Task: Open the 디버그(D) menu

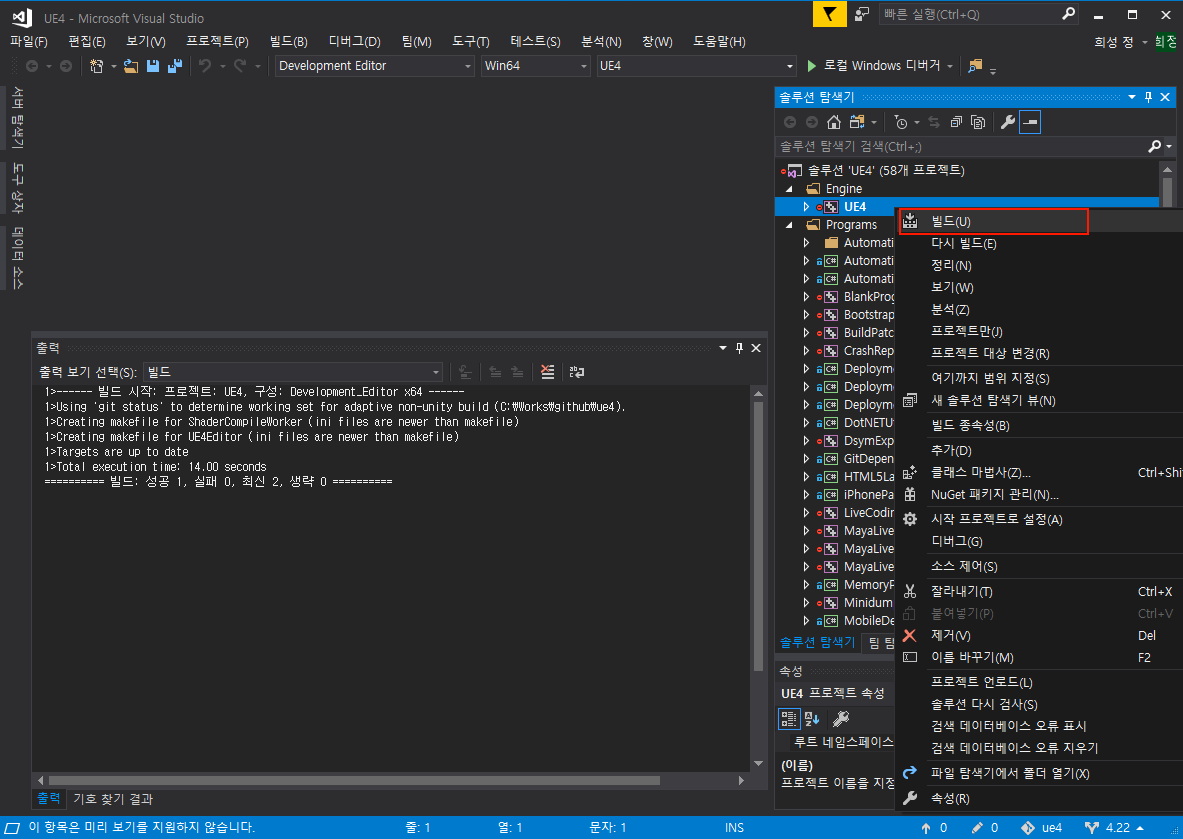Action: pos(354,41)
